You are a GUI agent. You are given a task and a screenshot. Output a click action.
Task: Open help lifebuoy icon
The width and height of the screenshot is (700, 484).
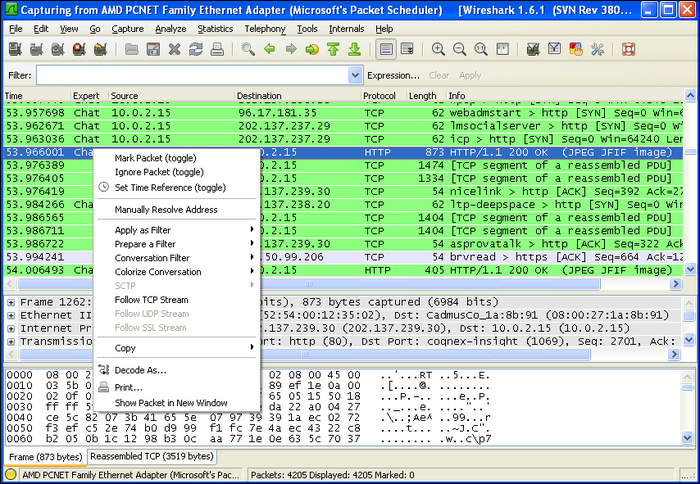(628, 49)
